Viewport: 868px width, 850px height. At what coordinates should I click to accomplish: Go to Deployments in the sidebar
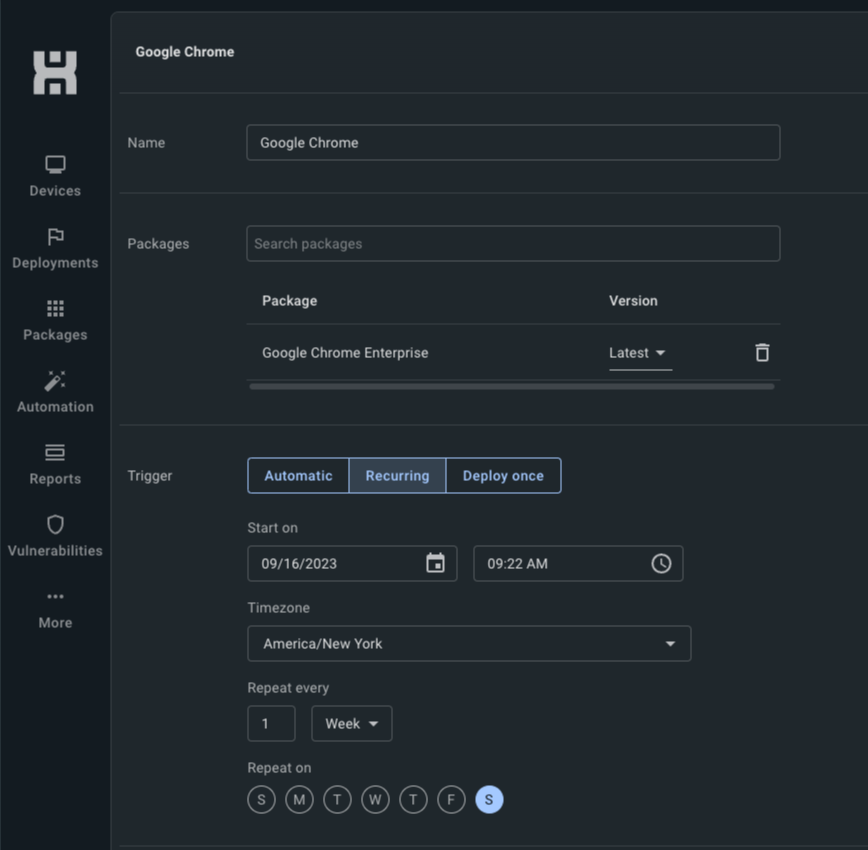coord(55,248)
